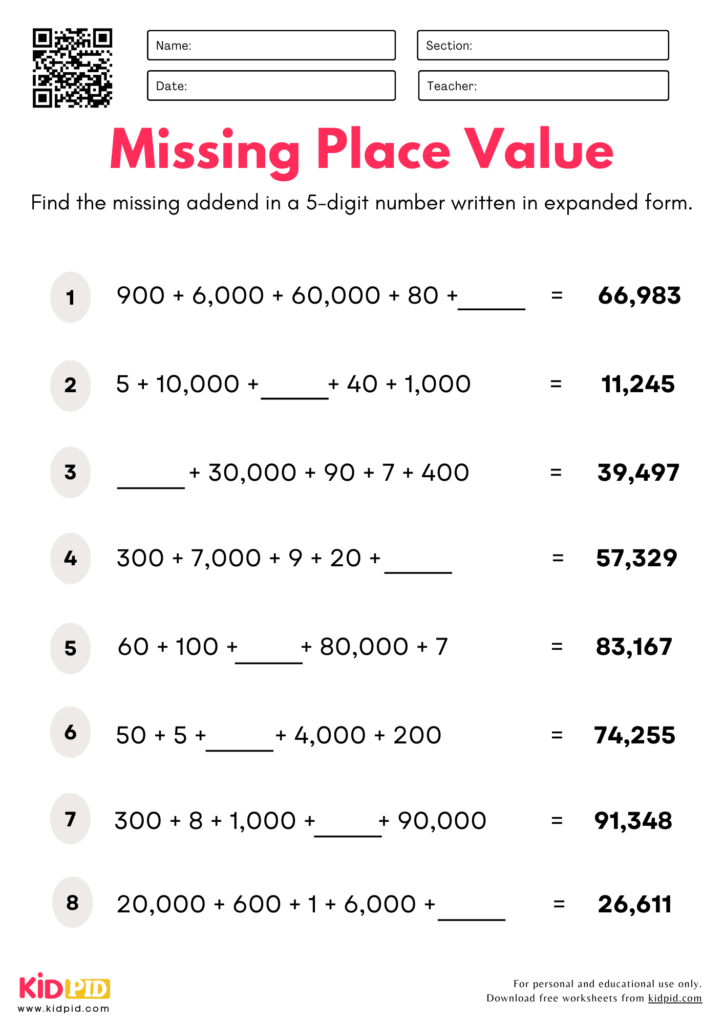Click the number 1 question badge
Image resolution: width=724 pixels, height=1024 pixels.
click(x=70, y=297)
